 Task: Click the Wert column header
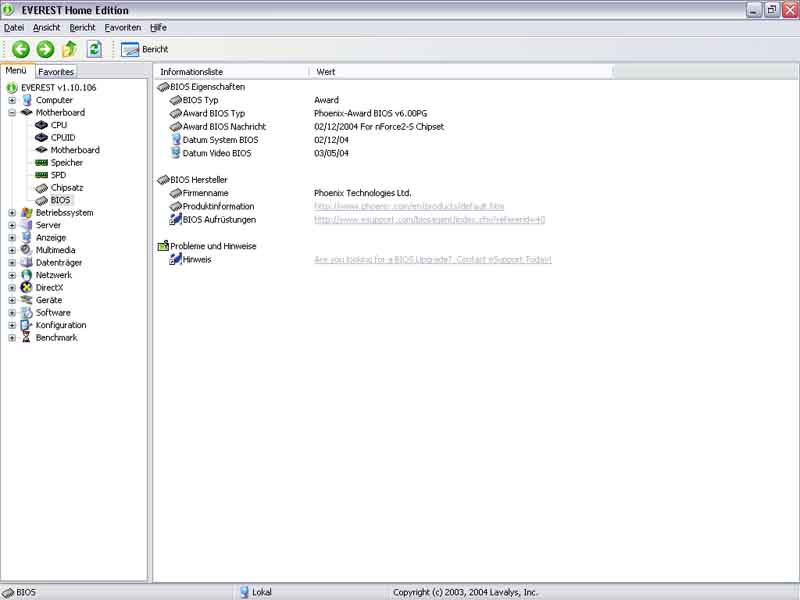click(x=461, y=72)
